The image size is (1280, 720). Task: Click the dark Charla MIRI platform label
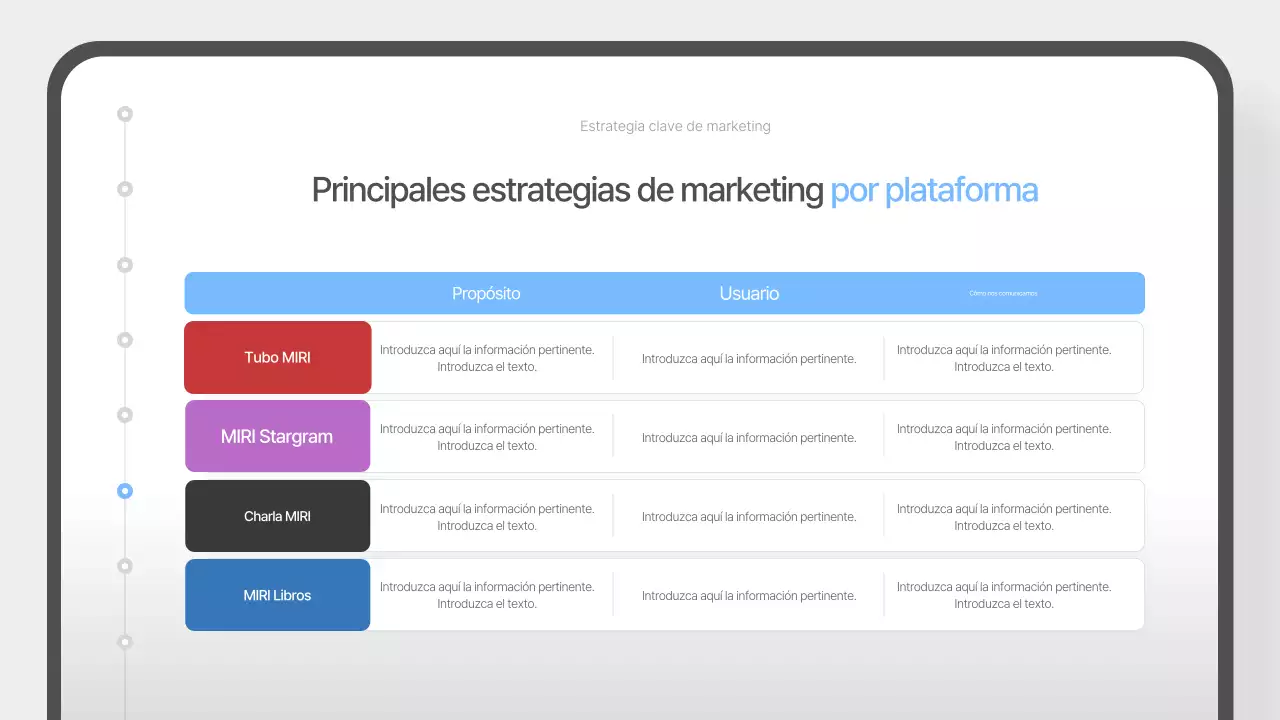pos(277,515)
